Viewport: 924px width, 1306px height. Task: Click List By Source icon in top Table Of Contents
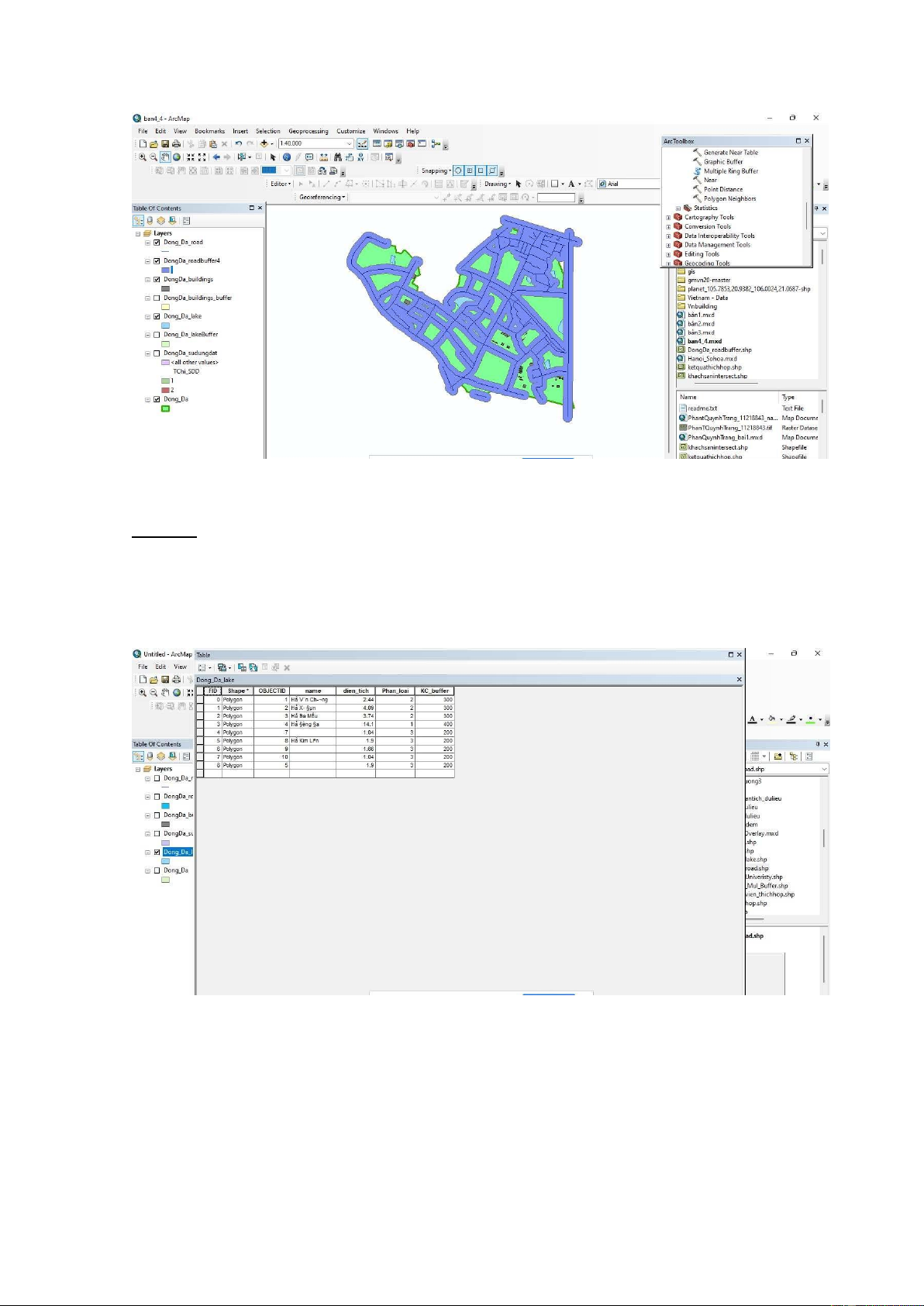pyautogui.click(x=150, y=221)
